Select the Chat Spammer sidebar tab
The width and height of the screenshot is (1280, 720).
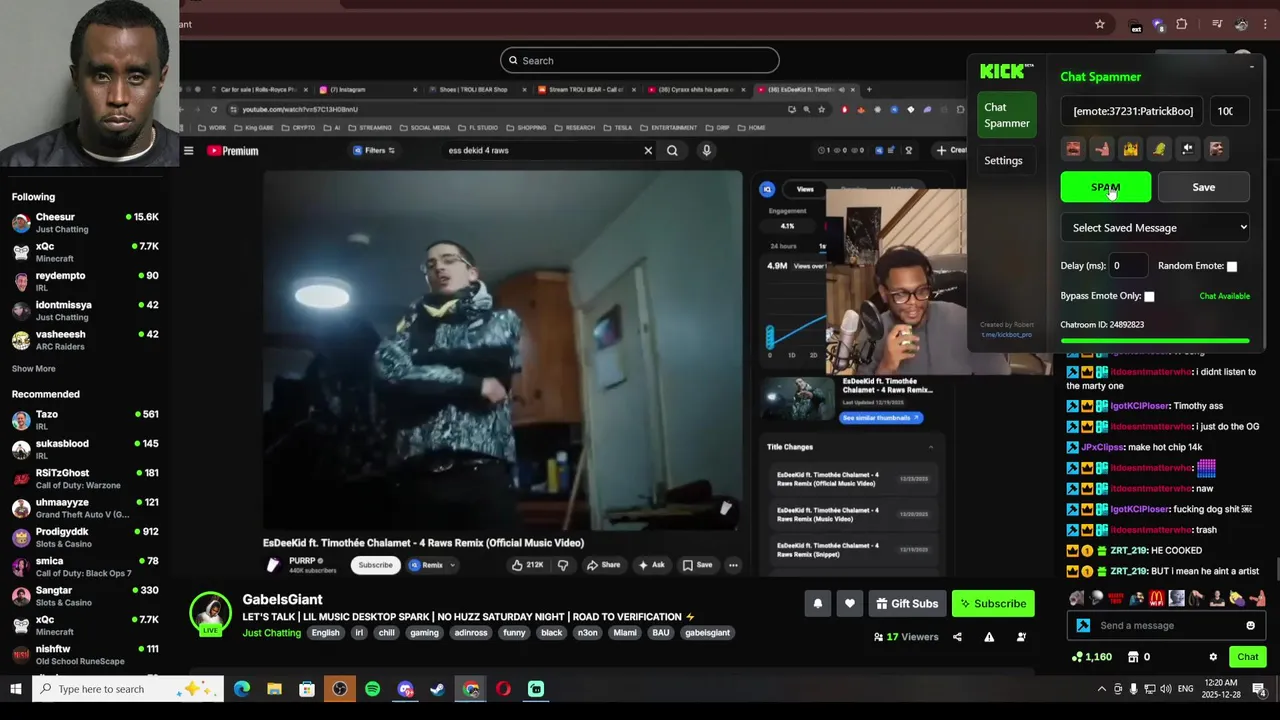tap(1006, 115)
